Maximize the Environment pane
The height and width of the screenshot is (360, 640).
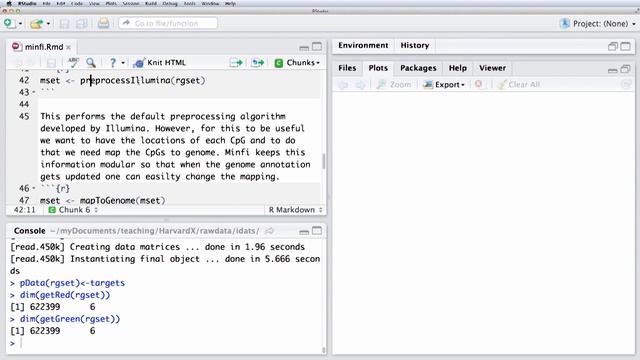[x=625, y=46]
